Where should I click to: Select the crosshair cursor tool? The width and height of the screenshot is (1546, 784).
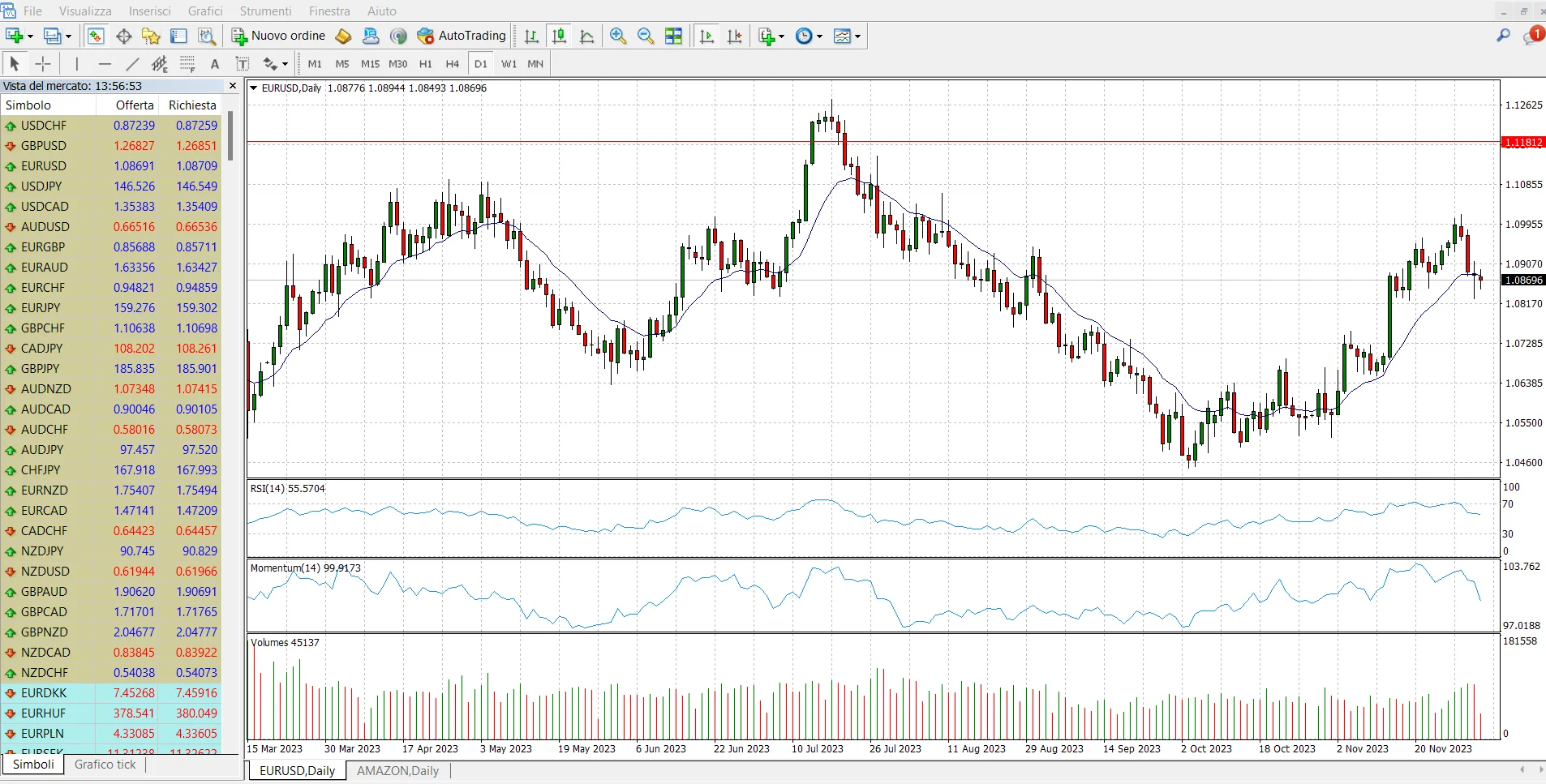(x=43, y=64)
